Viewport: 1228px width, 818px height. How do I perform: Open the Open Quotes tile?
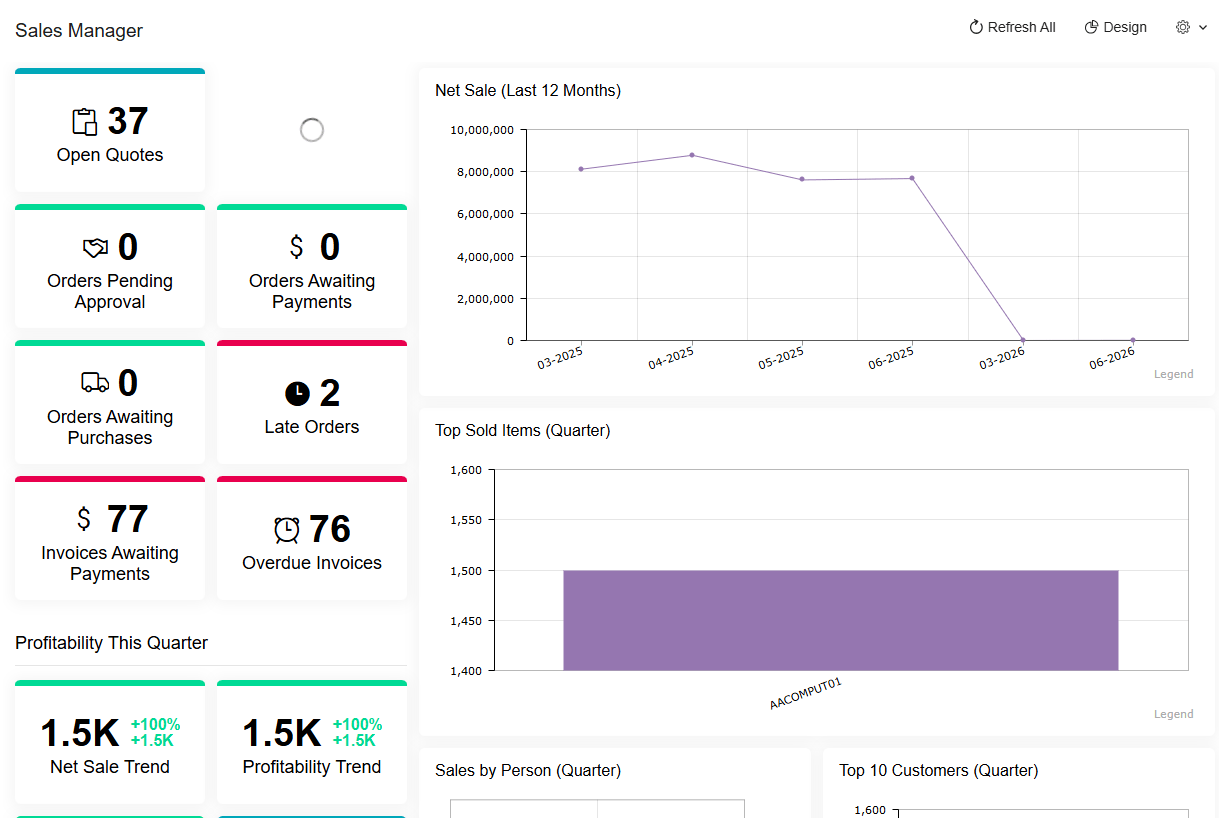(x=110, y=130)
